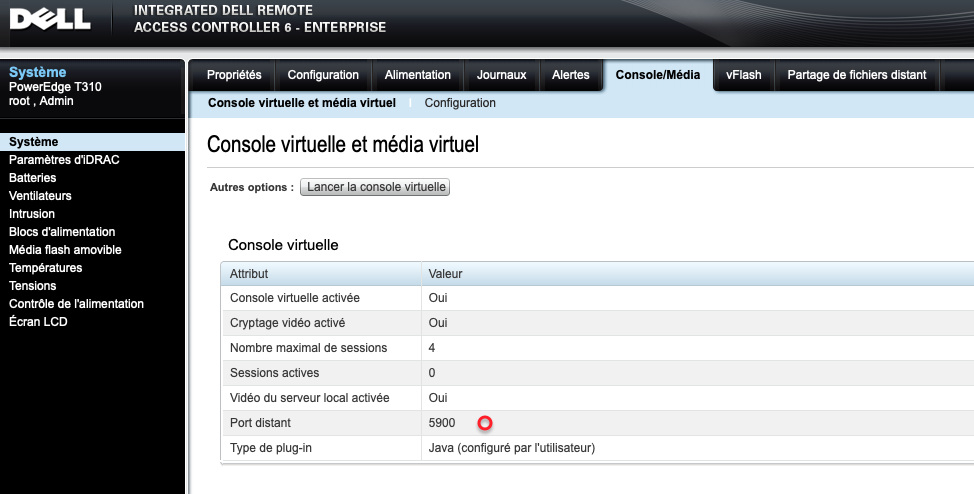This screenshot has width=974, height=494.
Task: Open Intrusion in the sidebar
Action: tap(32, 214)
